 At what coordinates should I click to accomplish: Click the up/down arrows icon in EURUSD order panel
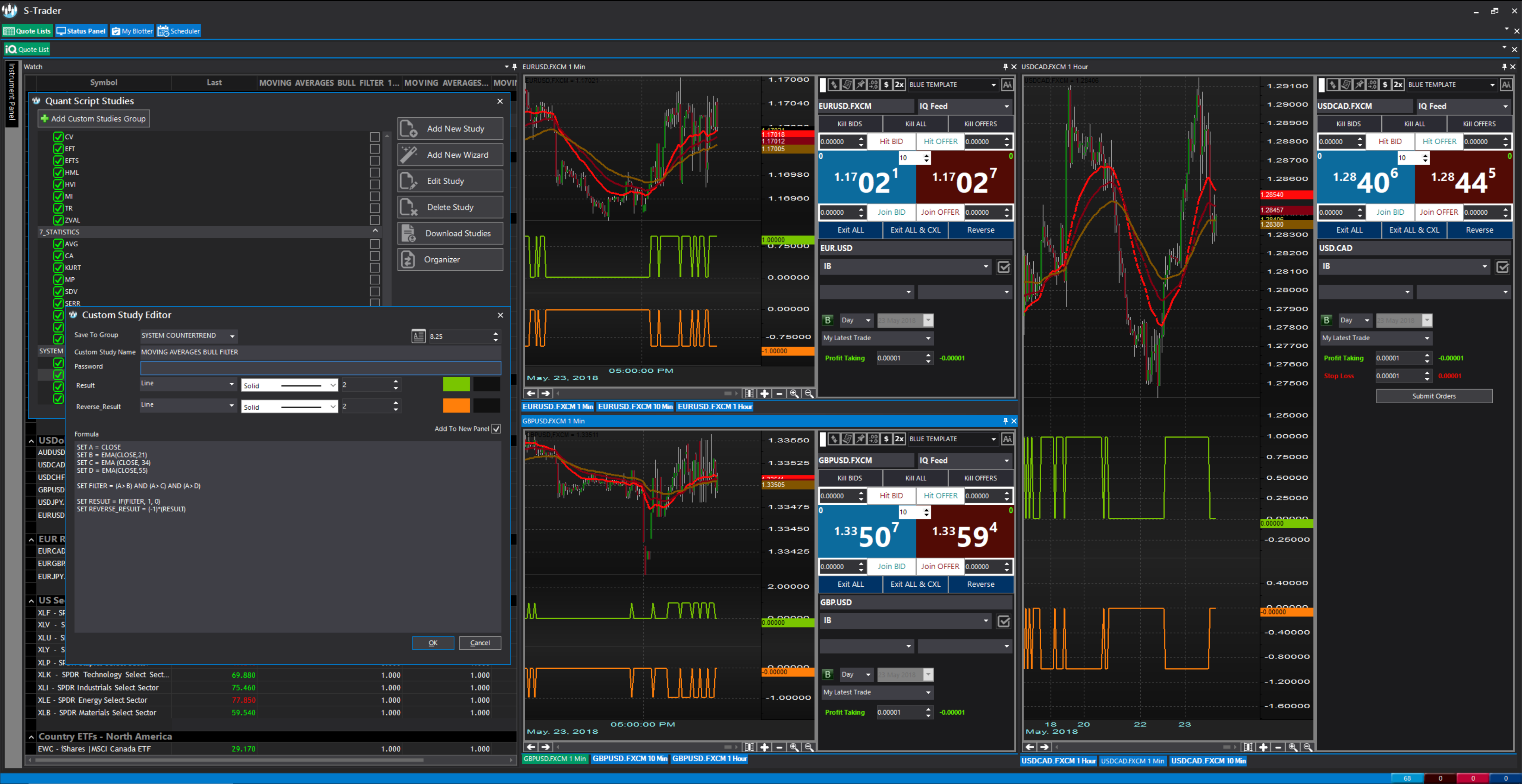coord(834,84)
